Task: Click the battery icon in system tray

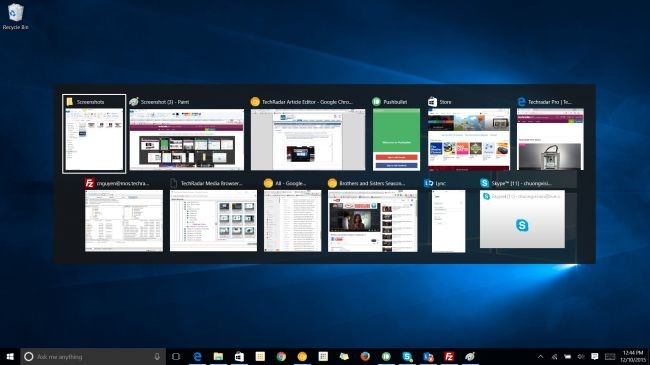Action: coord(567,356)
